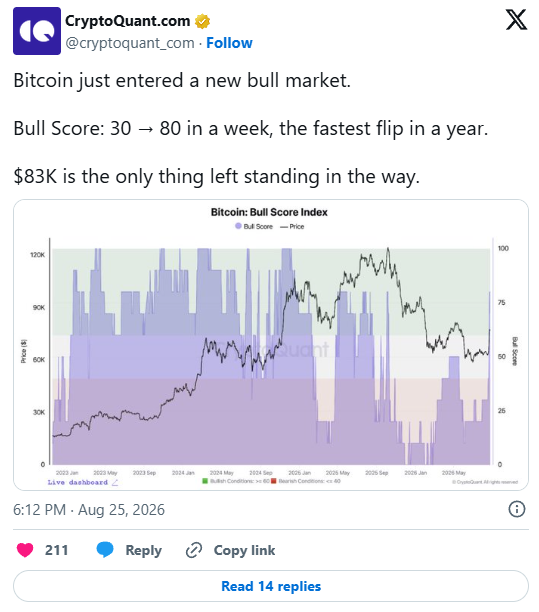Follow the CryptoQuant account

coord(229,43)
